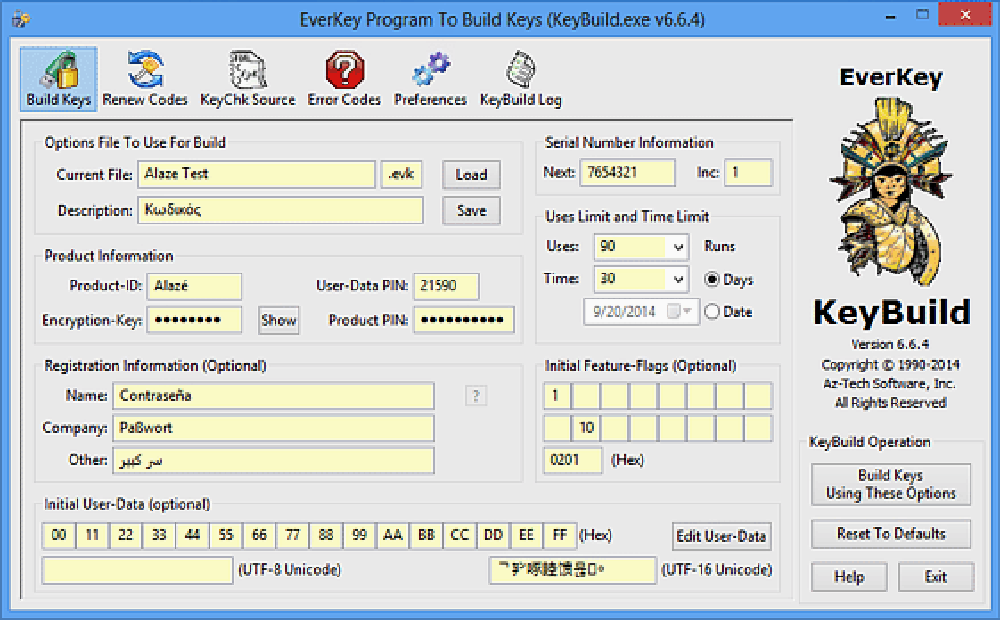Click Show next to Encryption-Key
This screenshot has height=620, width=1000.
(279, 320)
